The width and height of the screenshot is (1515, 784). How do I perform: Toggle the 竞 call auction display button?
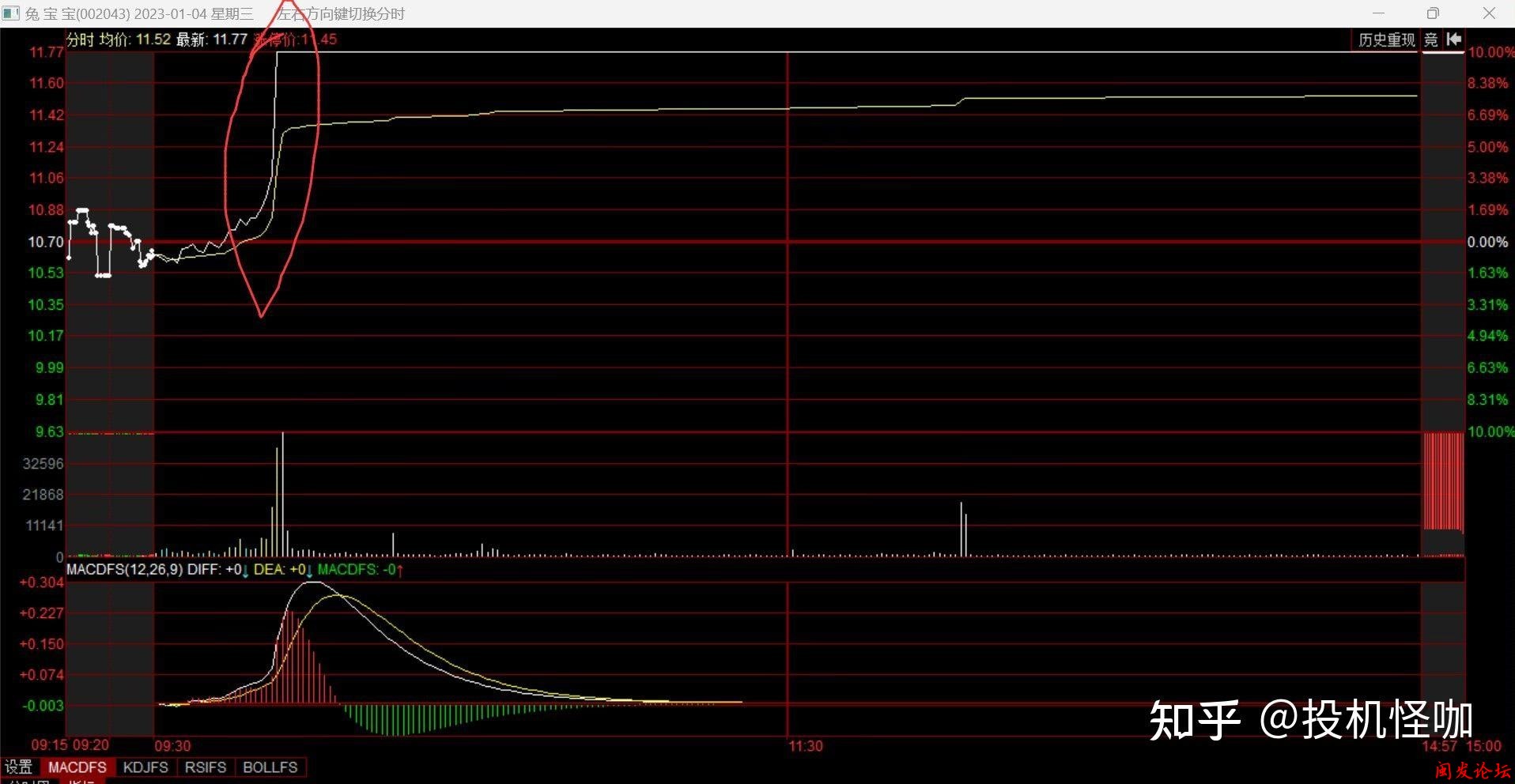point(1431,40)
